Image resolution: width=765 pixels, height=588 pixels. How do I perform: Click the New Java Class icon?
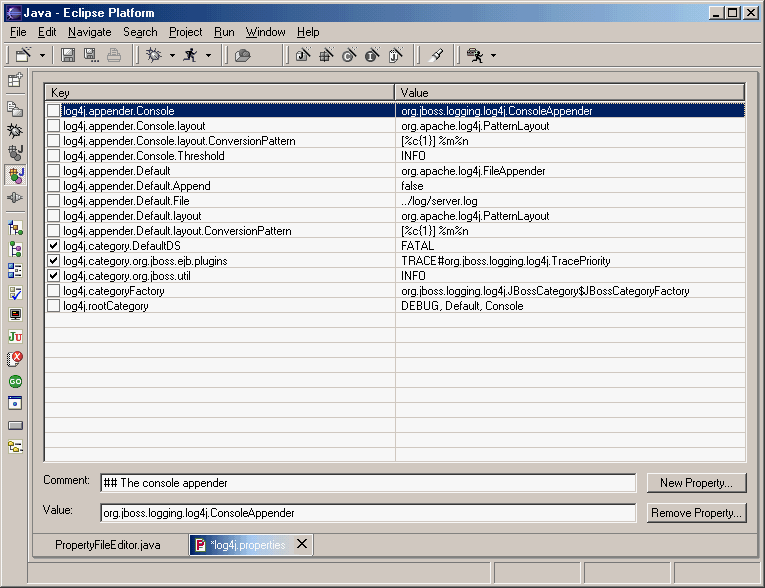[349, 55]
